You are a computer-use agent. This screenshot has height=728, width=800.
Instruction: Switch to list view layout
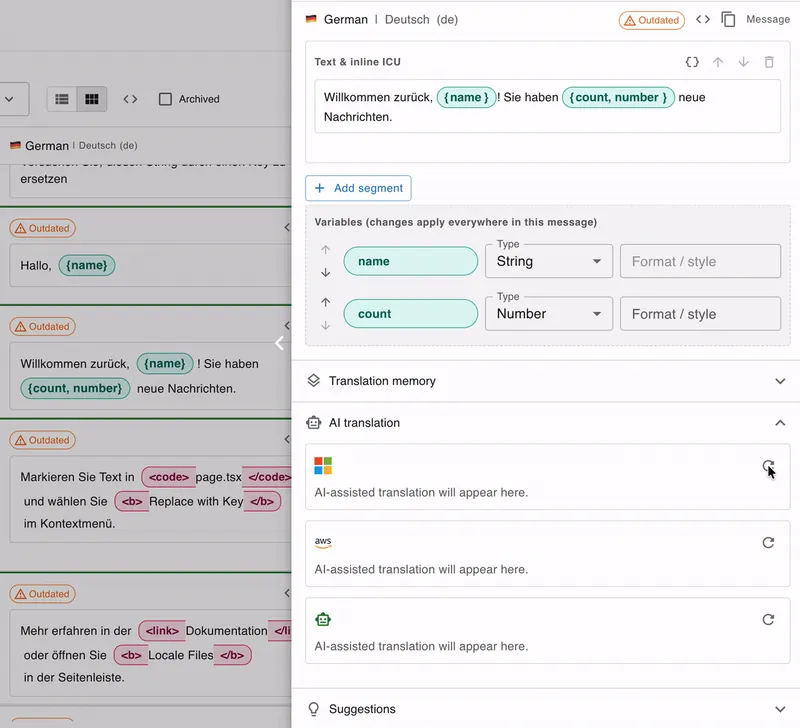tap(62, 99)
